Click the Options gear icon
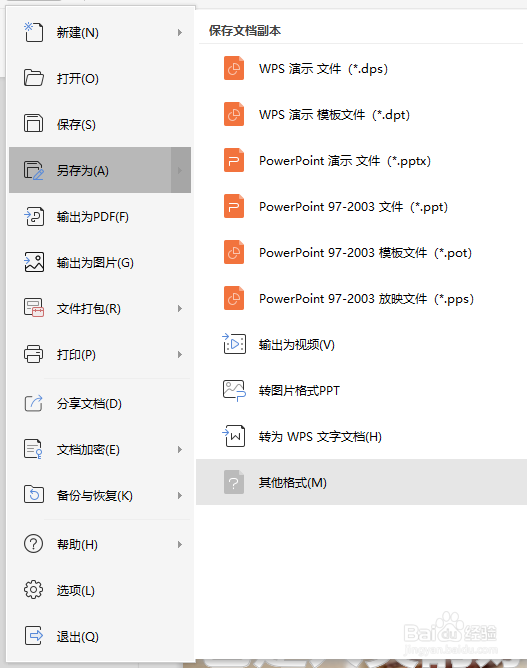The width and height of the screenshot is (527, 668). coord(33,590)
